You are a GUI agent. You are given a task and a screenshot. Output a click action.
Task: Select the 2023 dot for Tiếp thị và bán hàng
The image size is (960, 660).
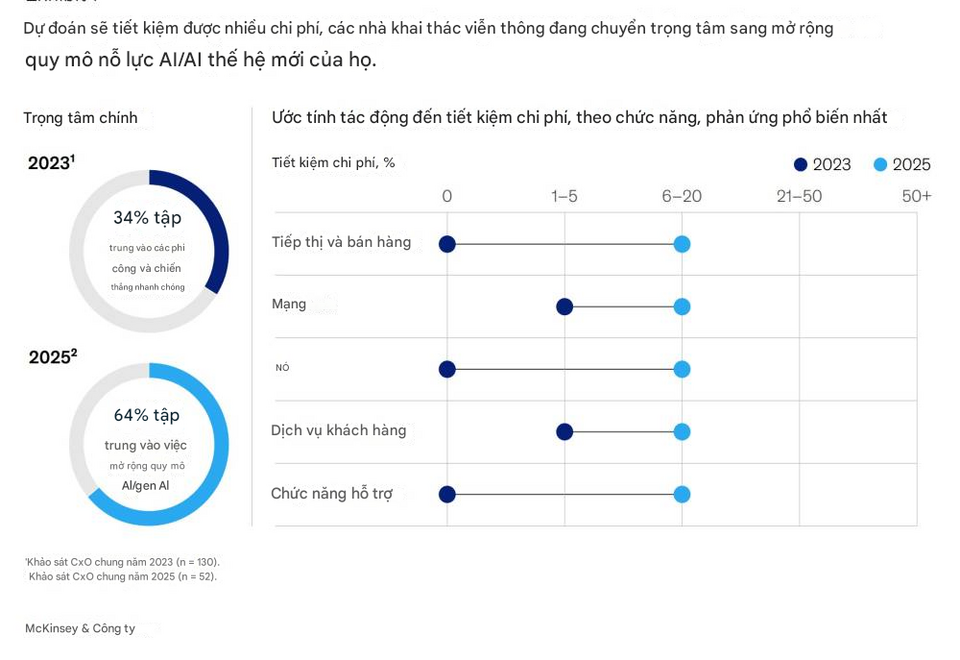[448, 244]
